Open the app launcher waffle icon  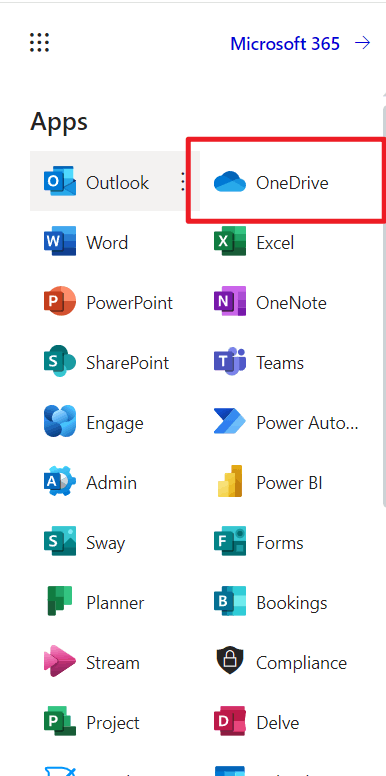(x=39, y=43)
